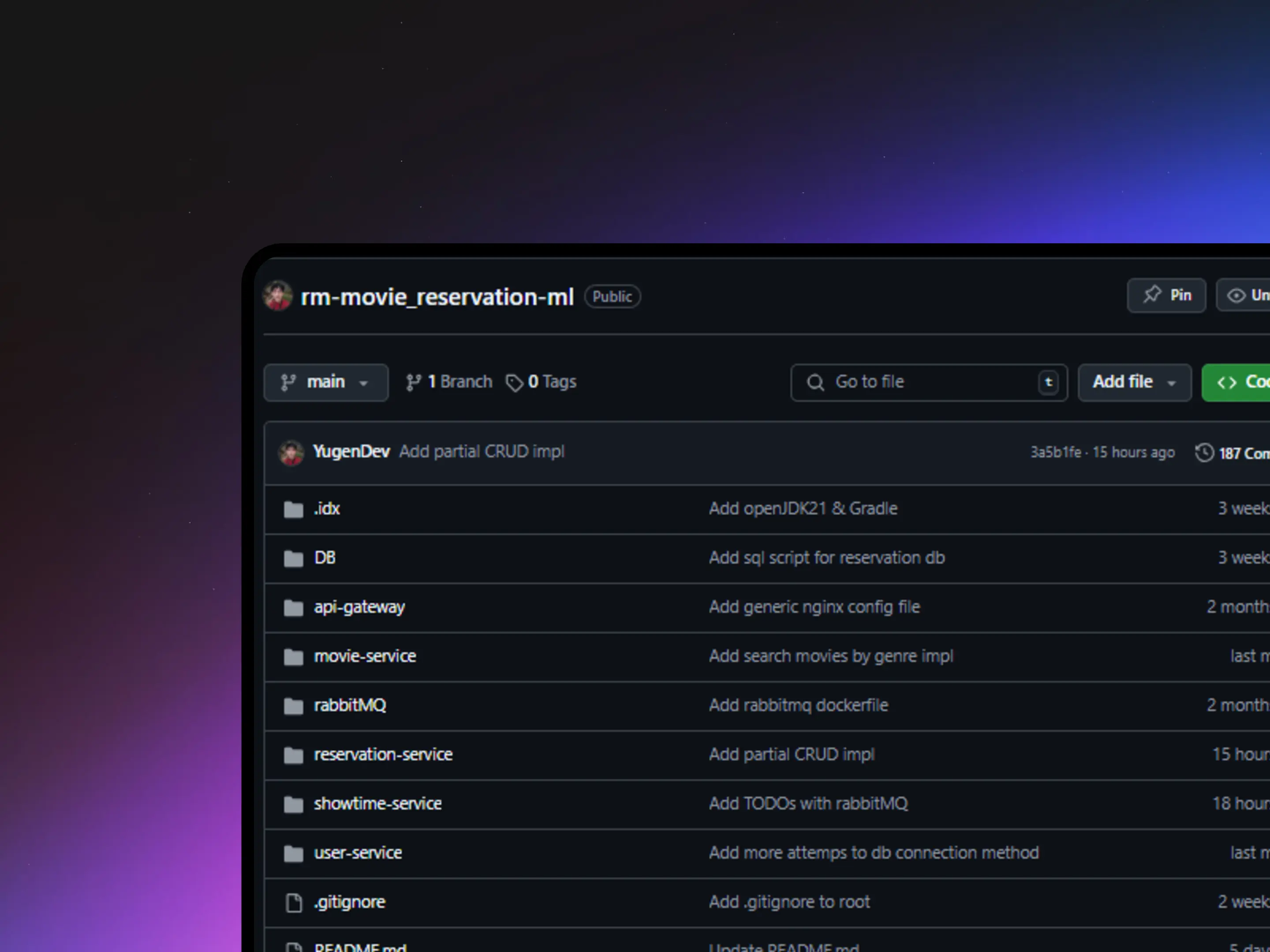
Task: Open the YugenDev author link
Action: (x=351, y=452)
